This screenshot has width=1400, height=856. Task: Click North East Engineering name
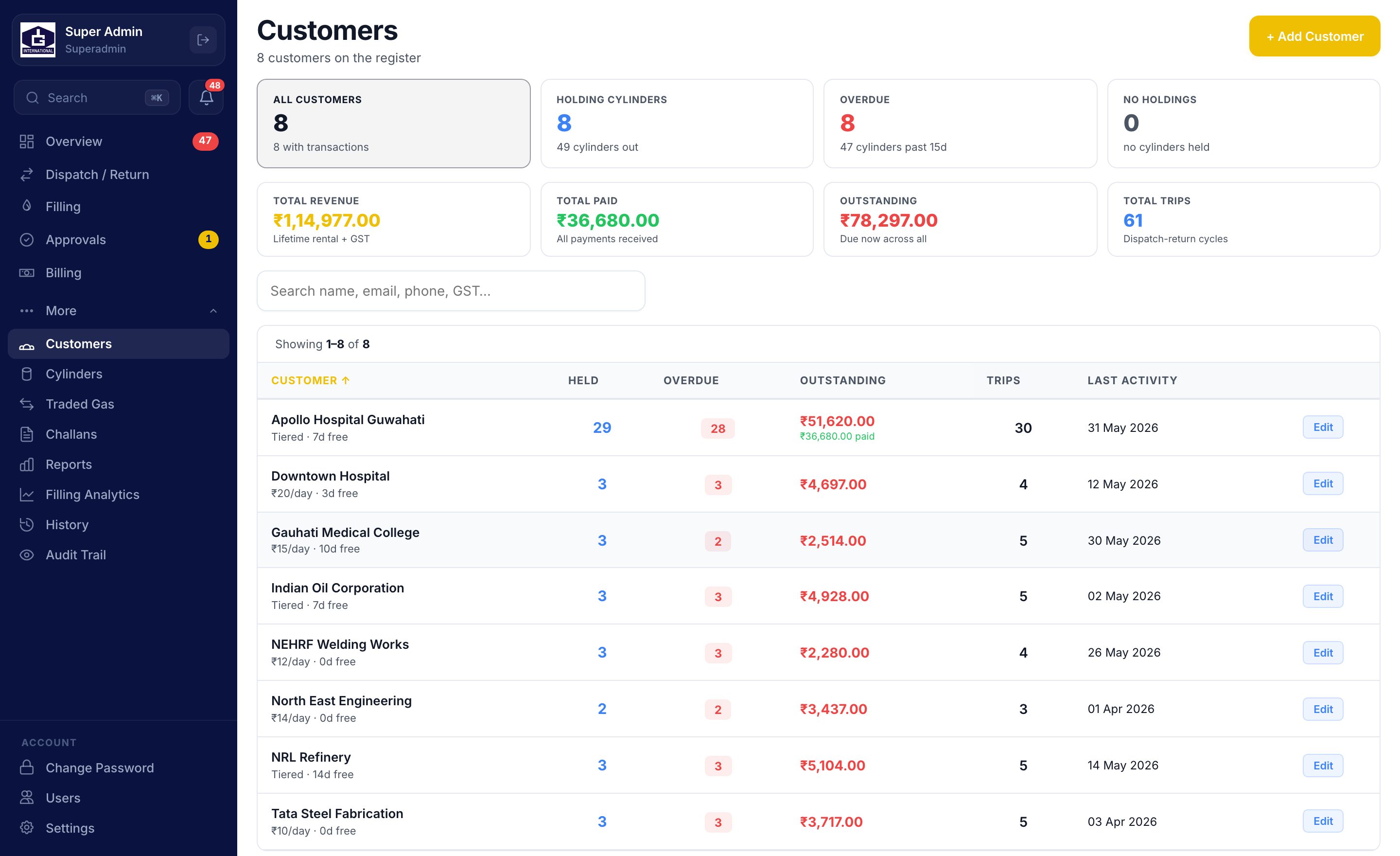(341, 700)
